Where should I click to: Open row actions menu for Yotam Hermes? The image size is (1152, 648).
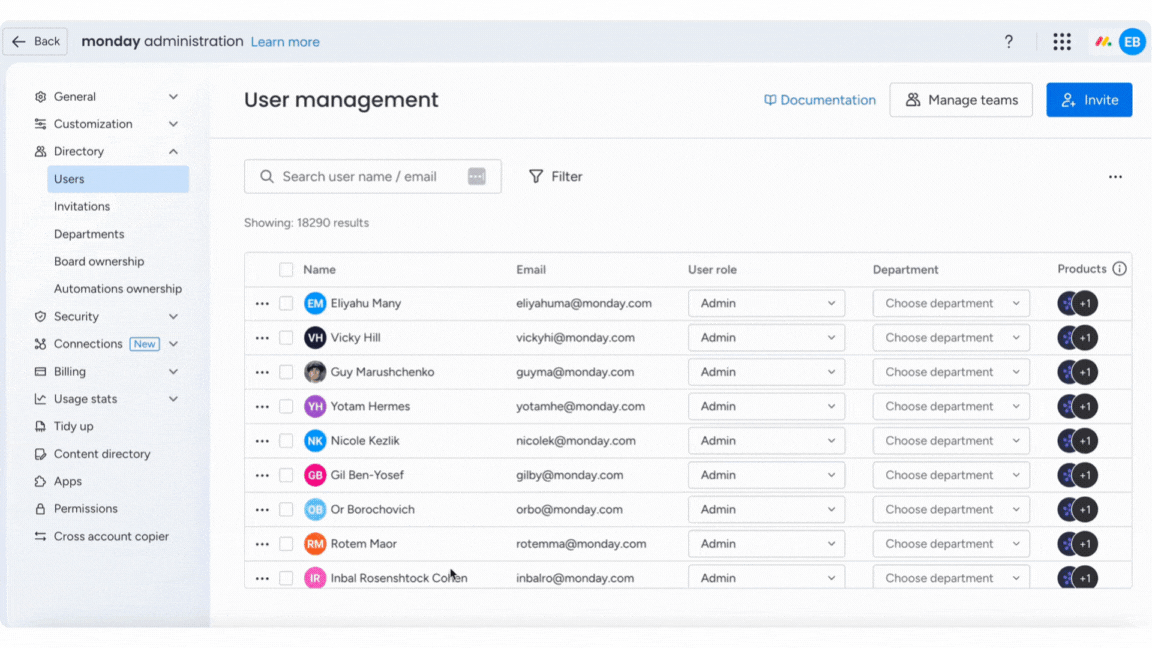262,406
